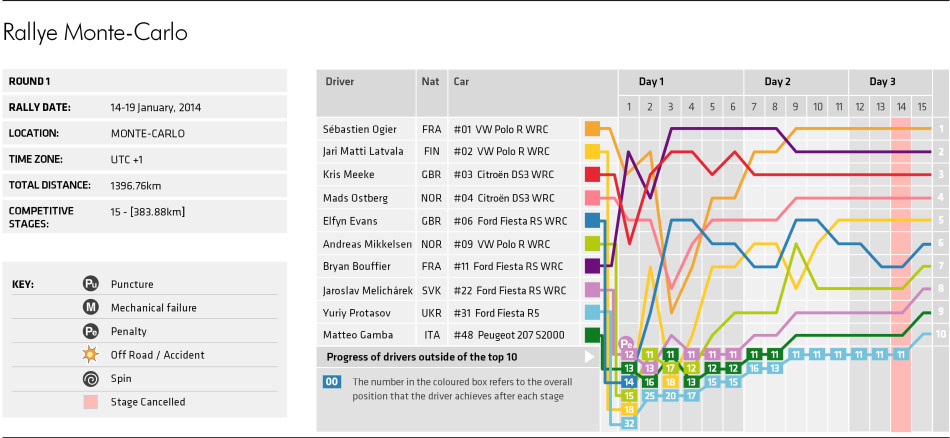
Task: Click final position 10 on the right edge
Action: pyautogui.click(x=941, y=333)
